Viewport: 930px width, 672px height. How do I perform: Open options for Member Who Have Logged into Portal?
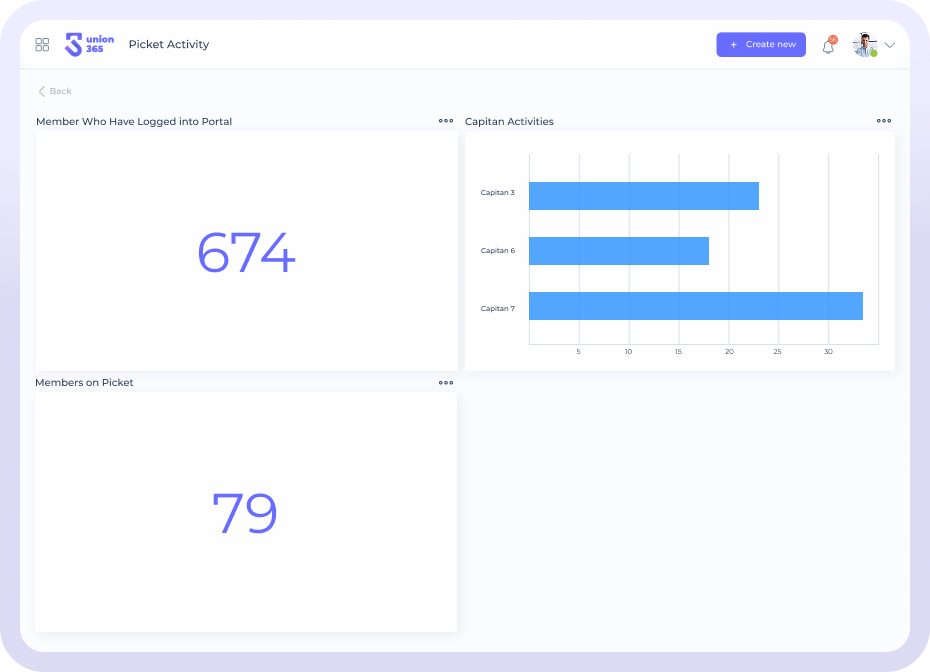446,121
